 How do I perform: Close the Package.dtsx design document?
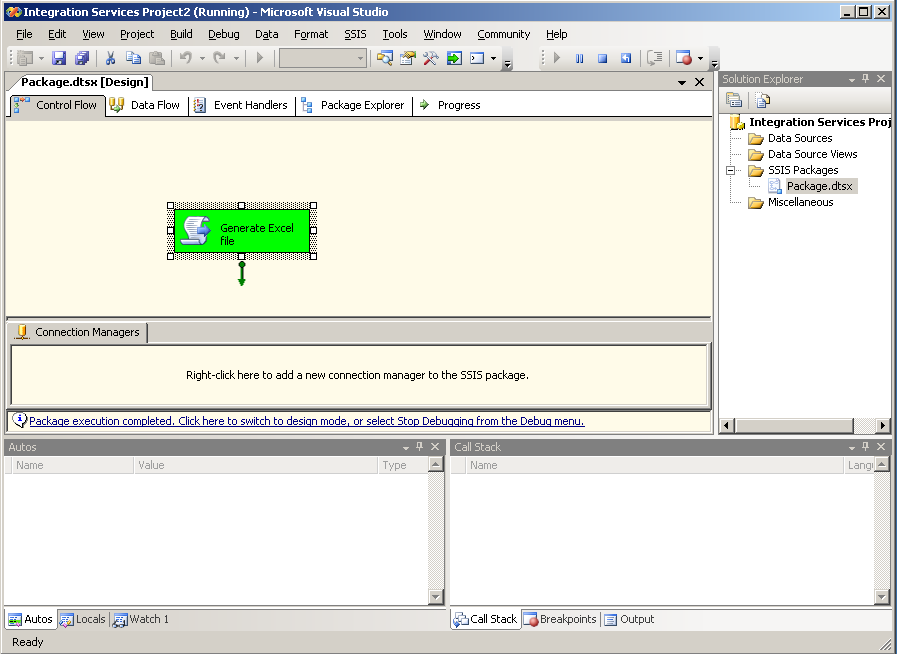[x=699, y=82]
